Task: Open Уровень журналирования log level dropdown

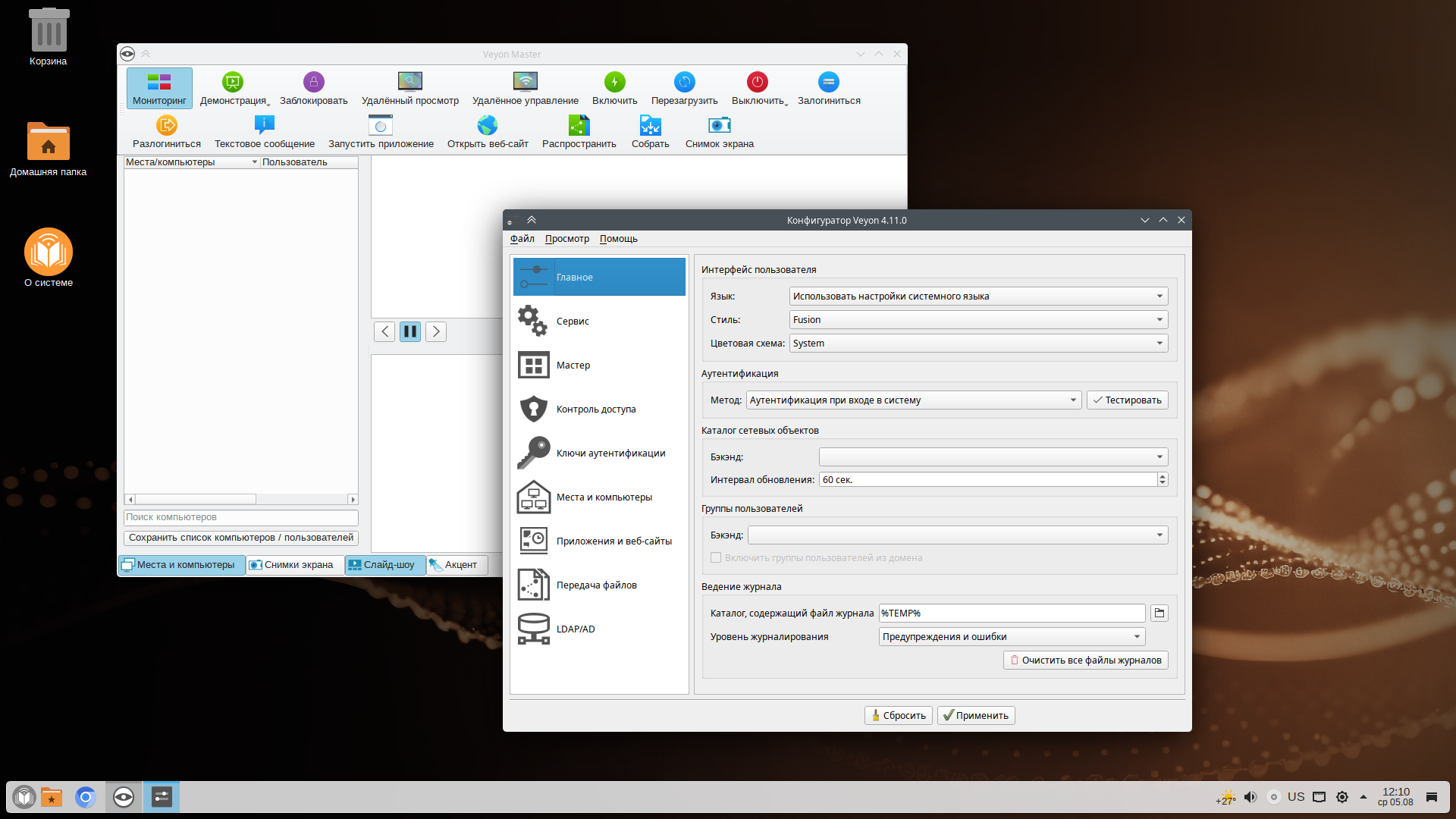Action: coord(1012,637)
